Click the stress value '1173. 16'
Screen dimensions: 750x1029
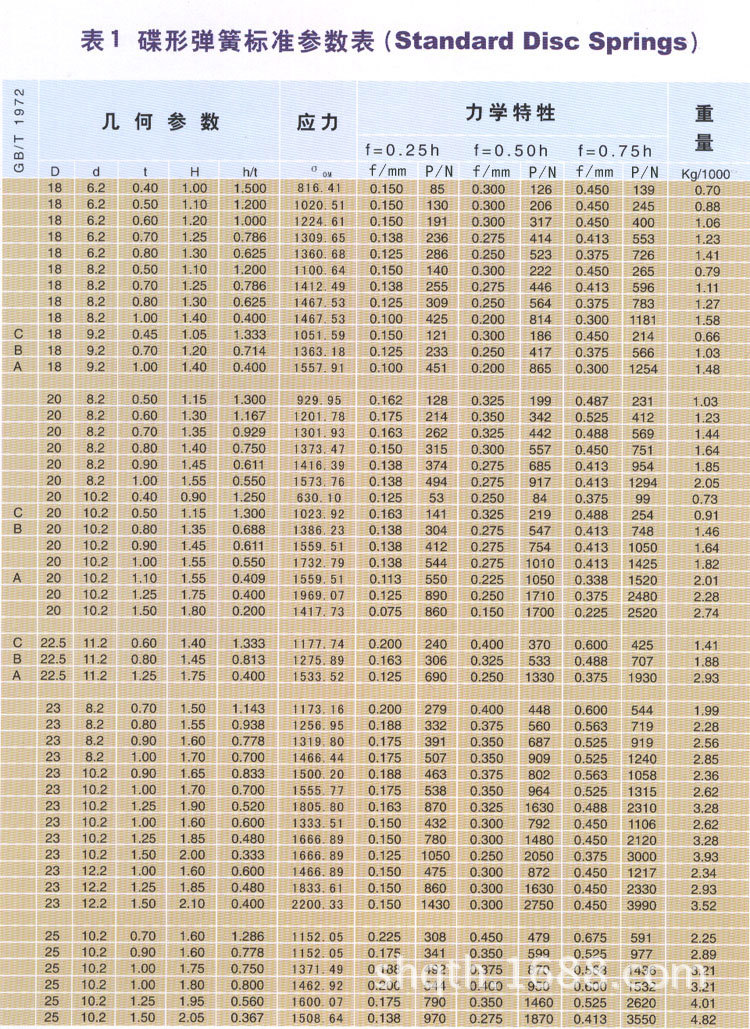pos(318,709)
